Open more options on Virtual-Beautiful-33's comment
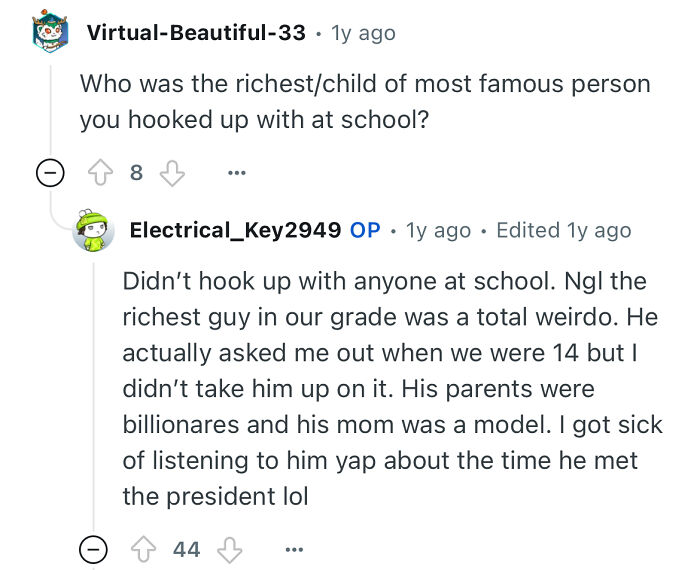This screenshot has height=570, width=700. 236,173
